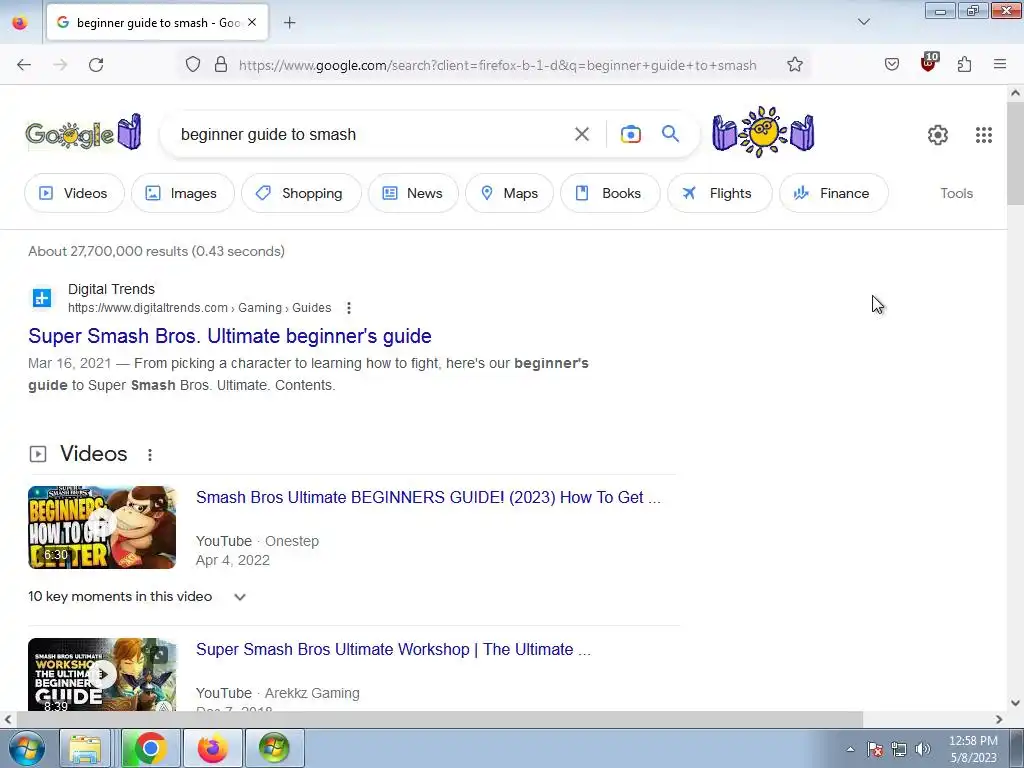Filter results by Flights
This screenshot has height=768, width=1024.
[720, 193]
